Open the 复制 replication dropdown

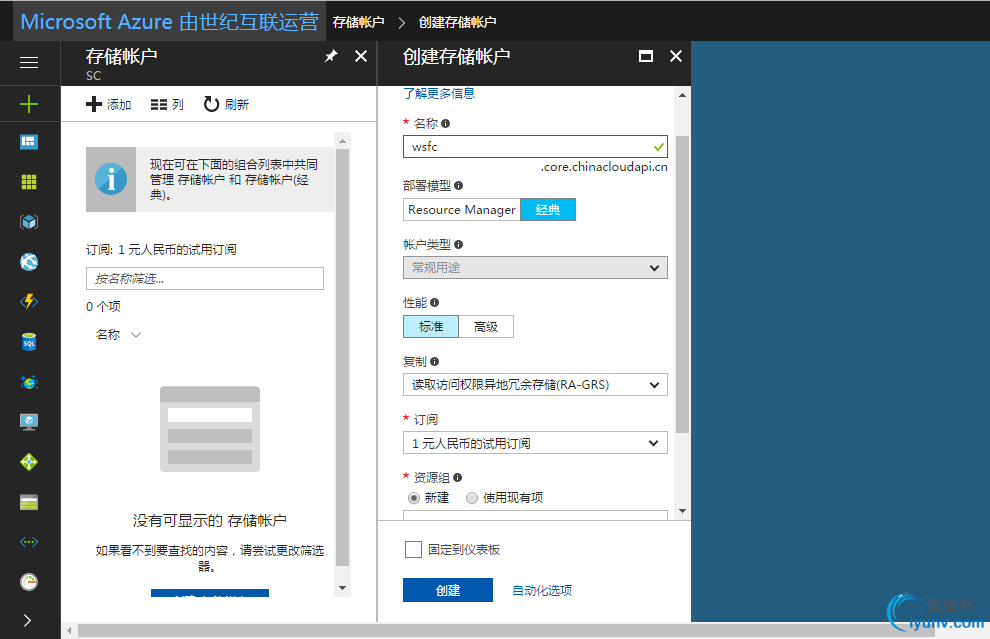point(535,385)
